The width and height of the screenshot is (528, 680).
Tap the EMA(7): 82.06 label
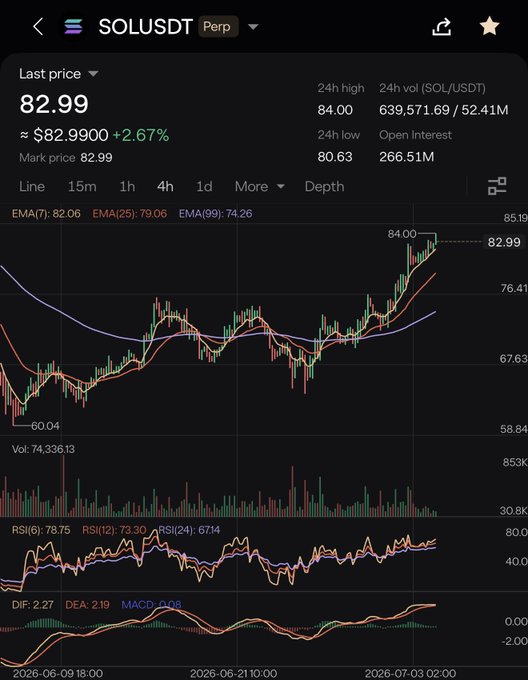click(46, 213)
